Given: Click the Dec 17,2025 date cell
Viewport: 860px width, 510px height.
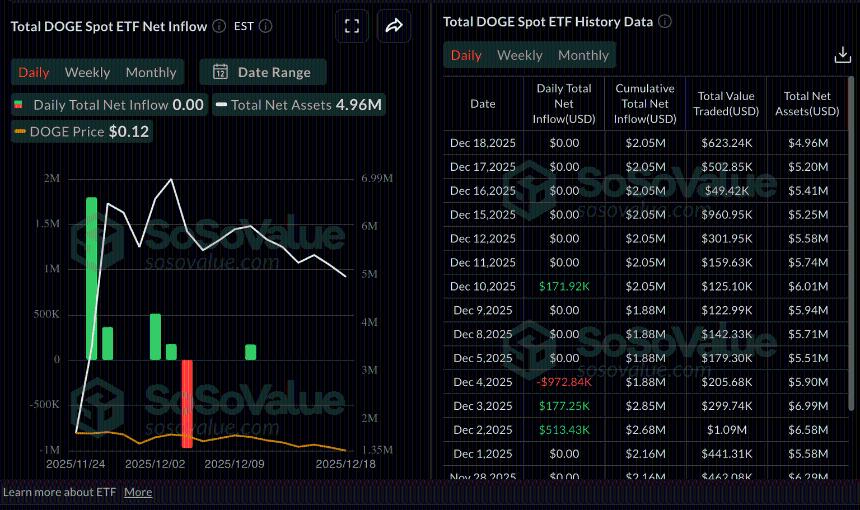Looking at the screenshot, I should click(x=483, y=167).
